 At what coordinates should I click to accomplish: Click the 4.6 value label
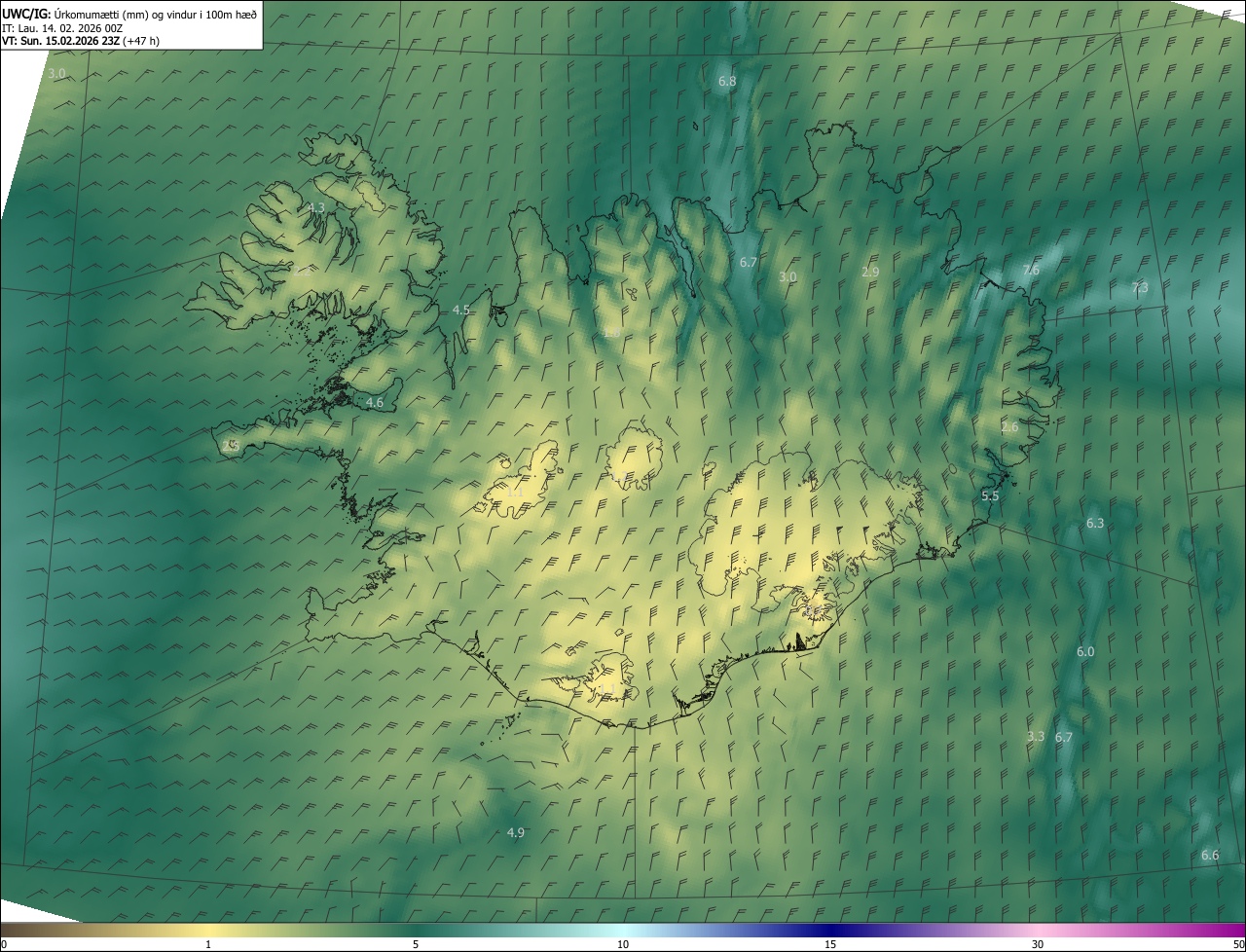(x=375, y=403)
